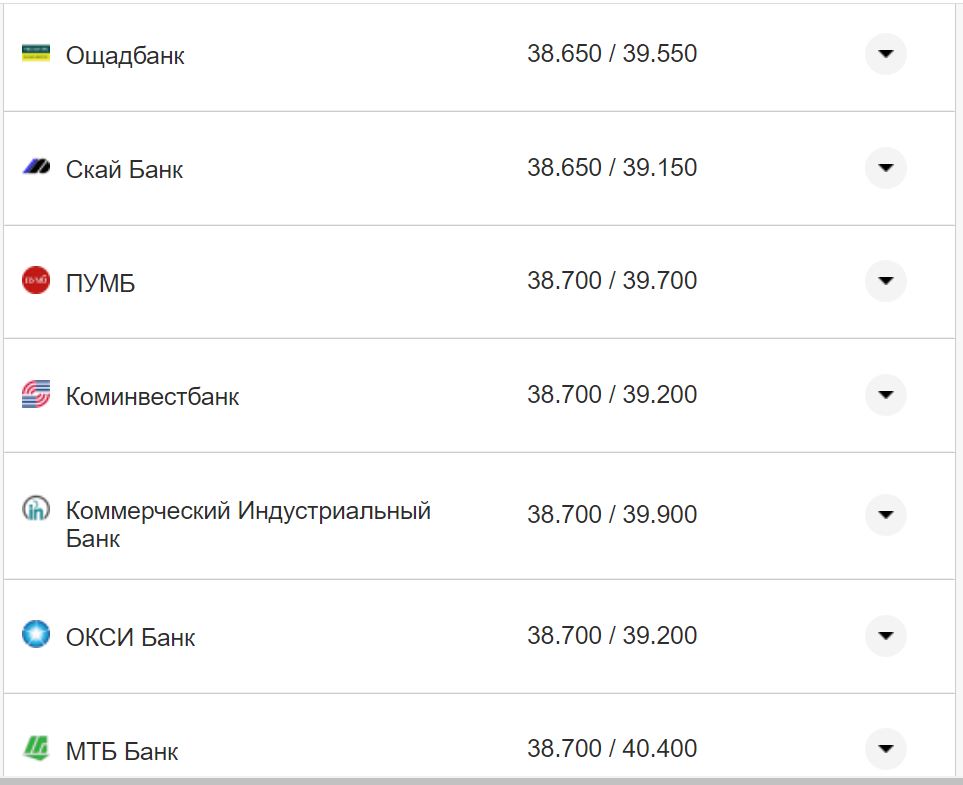Select the green МТБ Банк logo
This screenshot has height=785, width=963.
click(36, 747)
